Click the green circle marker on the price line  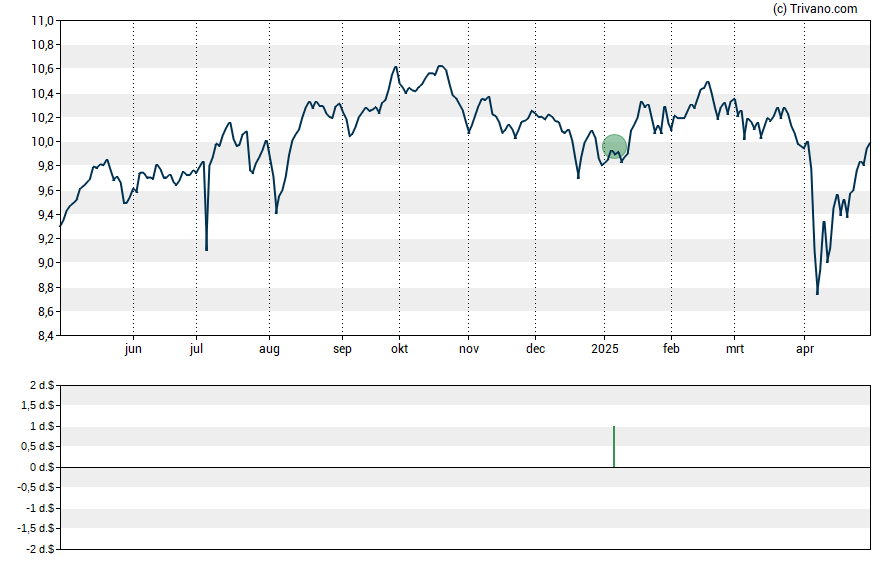point(614,147)
